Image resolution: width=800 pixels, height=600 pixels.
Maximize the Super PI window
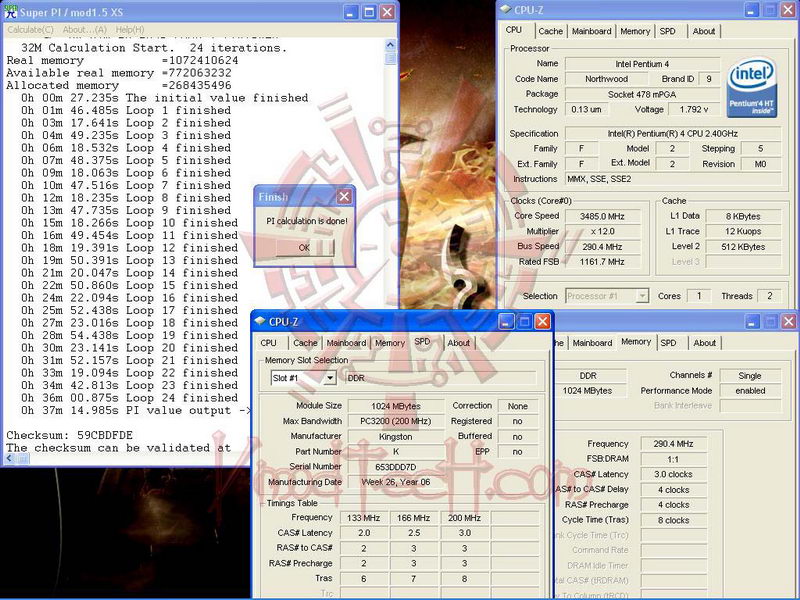point(369,12)
